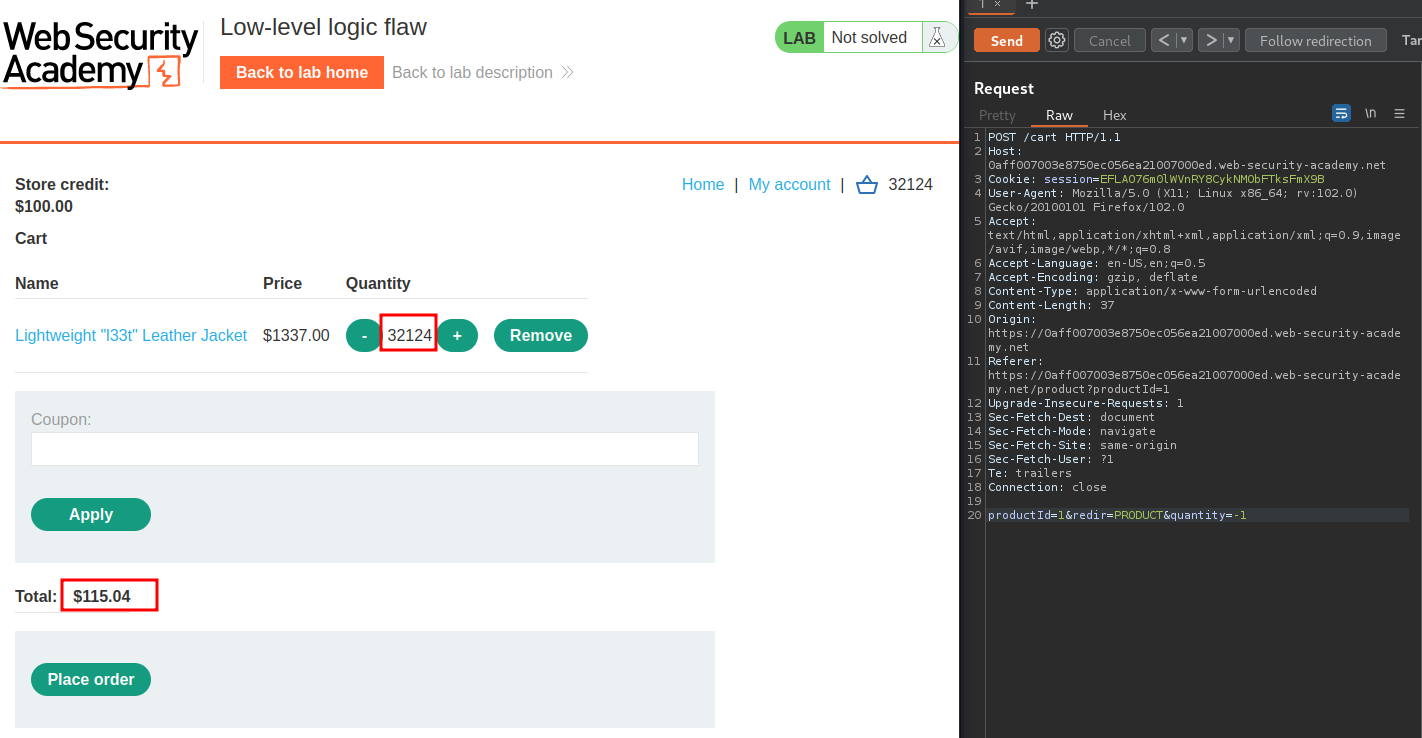Click the Sec-Fetch-Site: same-origin line
1422x738 pixels.
(1082, 445)
